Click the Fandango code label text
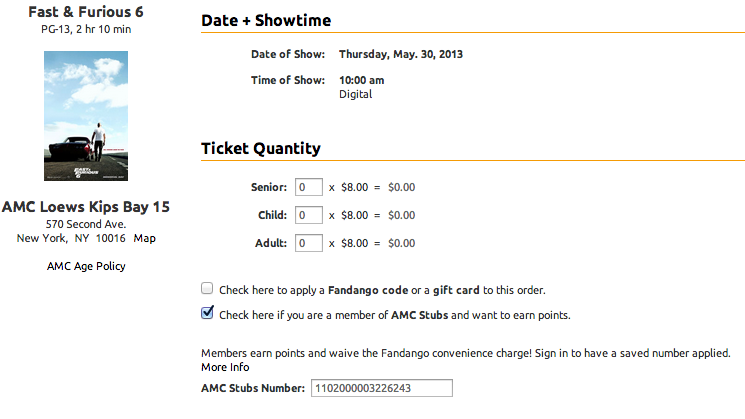This screenshot has width=745, height=419. point(368,290)
